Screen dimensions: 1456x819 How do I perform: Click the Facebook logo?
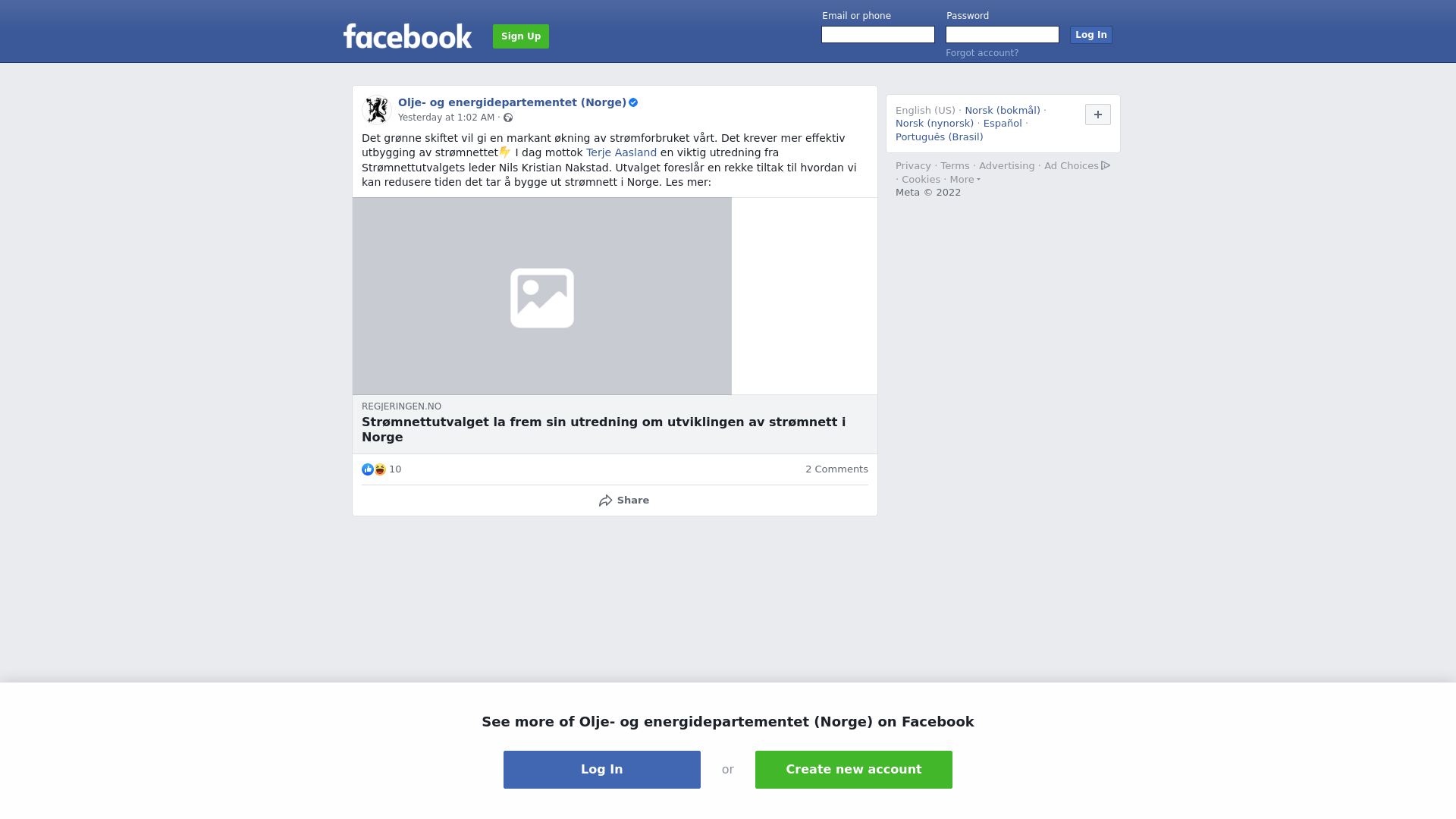pyautogui.click(x=407, y=36)
